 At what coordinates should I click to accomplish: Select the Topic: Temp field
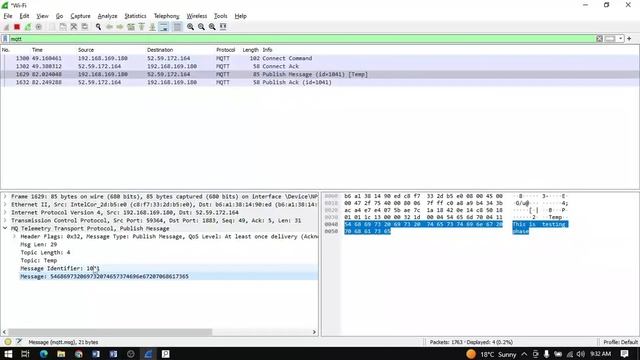click(x=39, y=260)
